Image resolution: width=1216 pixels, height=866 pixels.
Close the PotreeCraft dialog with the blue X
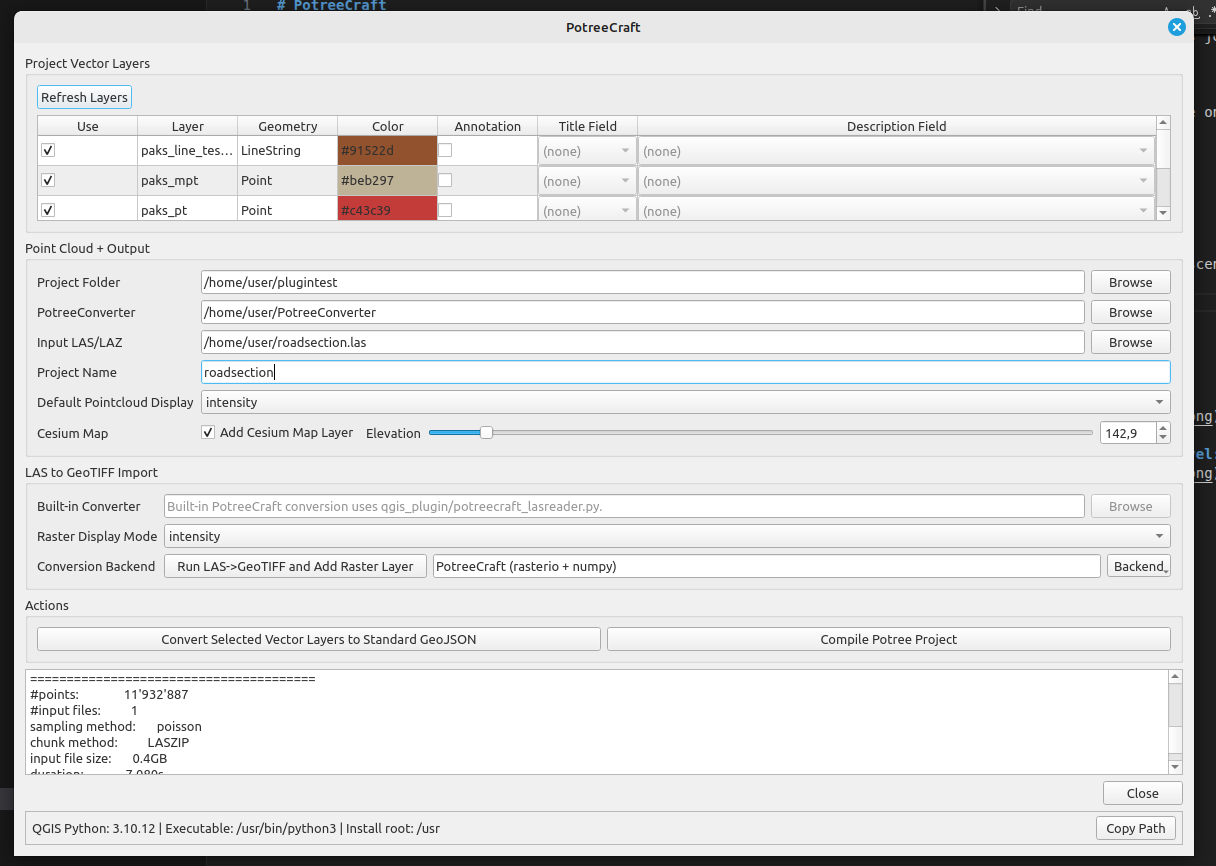pyautogui.click(x=1177, y=27)
